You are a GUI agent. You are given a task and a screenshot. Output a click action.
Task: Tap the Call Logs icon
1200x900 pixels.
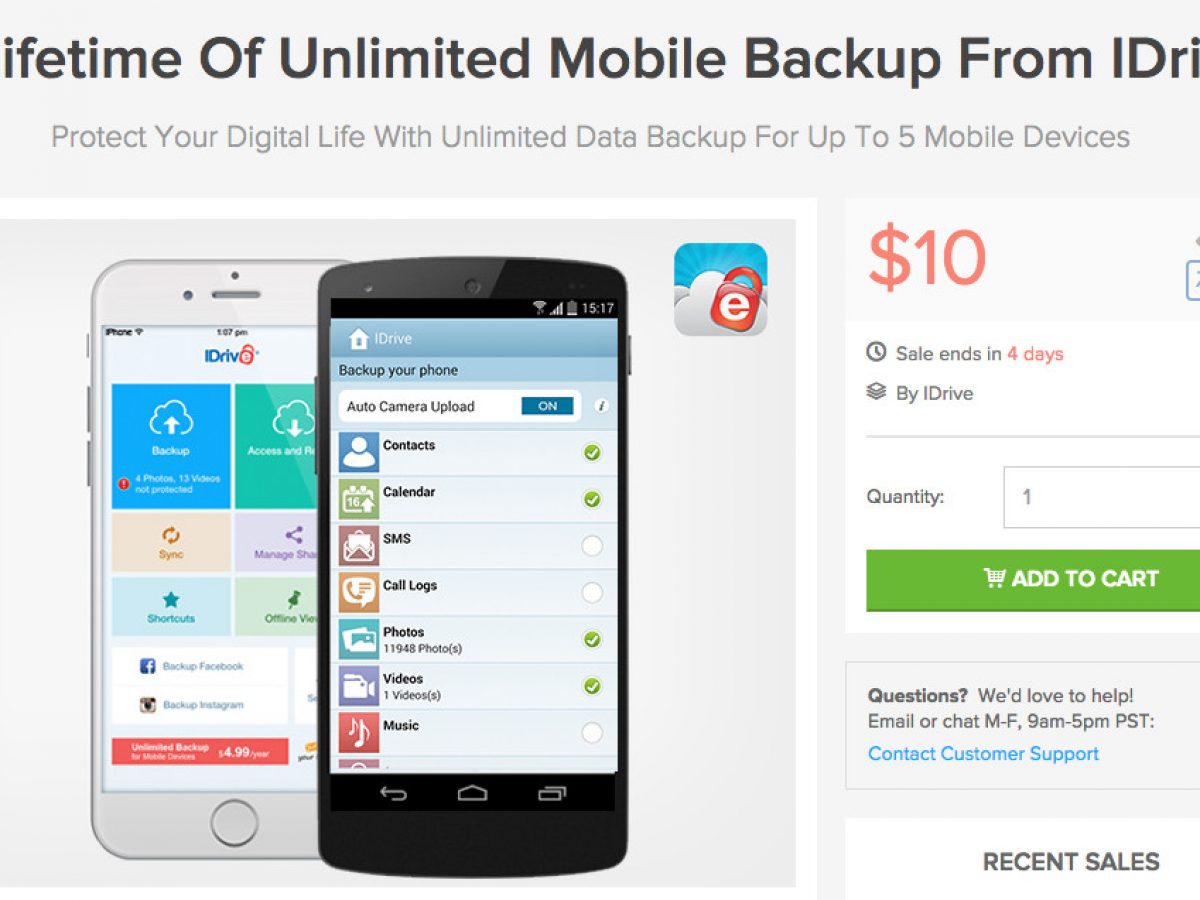(358, 592)
